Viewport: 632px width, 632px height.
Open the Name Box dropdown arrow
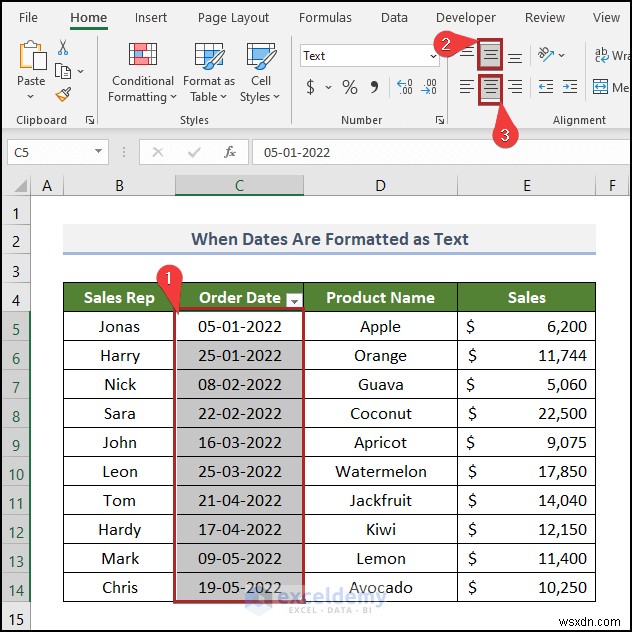coord(98,151)
